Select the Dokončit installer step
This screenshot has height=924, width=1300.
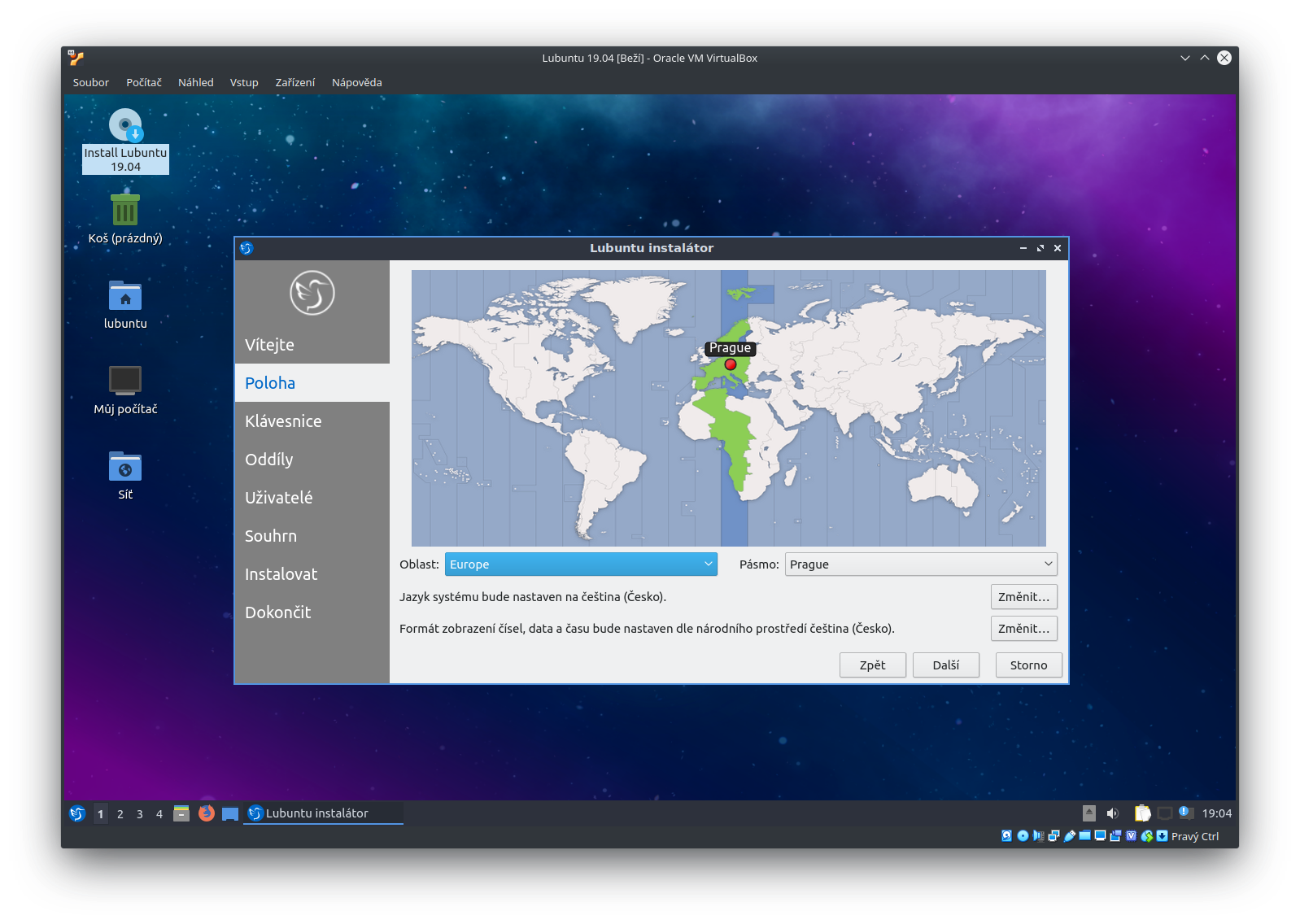312,612
